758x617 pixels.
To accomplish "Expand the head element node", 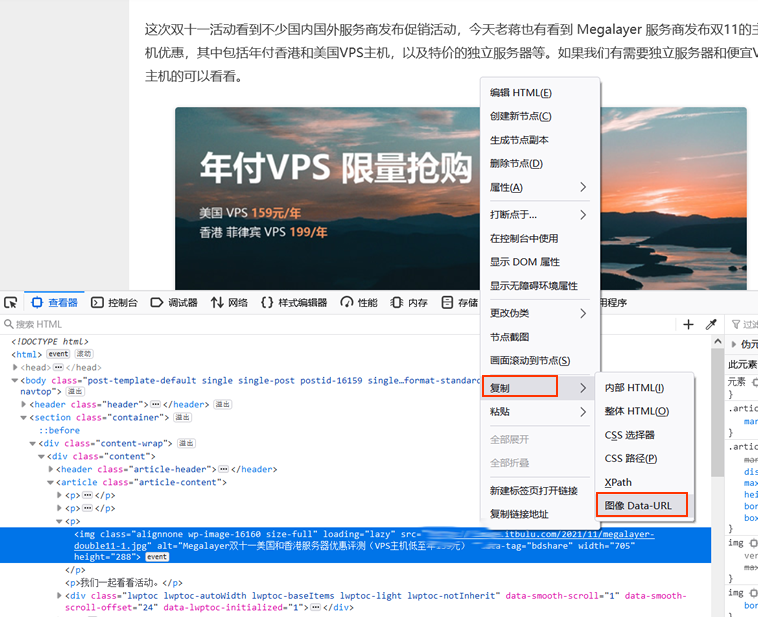I will [15, 367].
